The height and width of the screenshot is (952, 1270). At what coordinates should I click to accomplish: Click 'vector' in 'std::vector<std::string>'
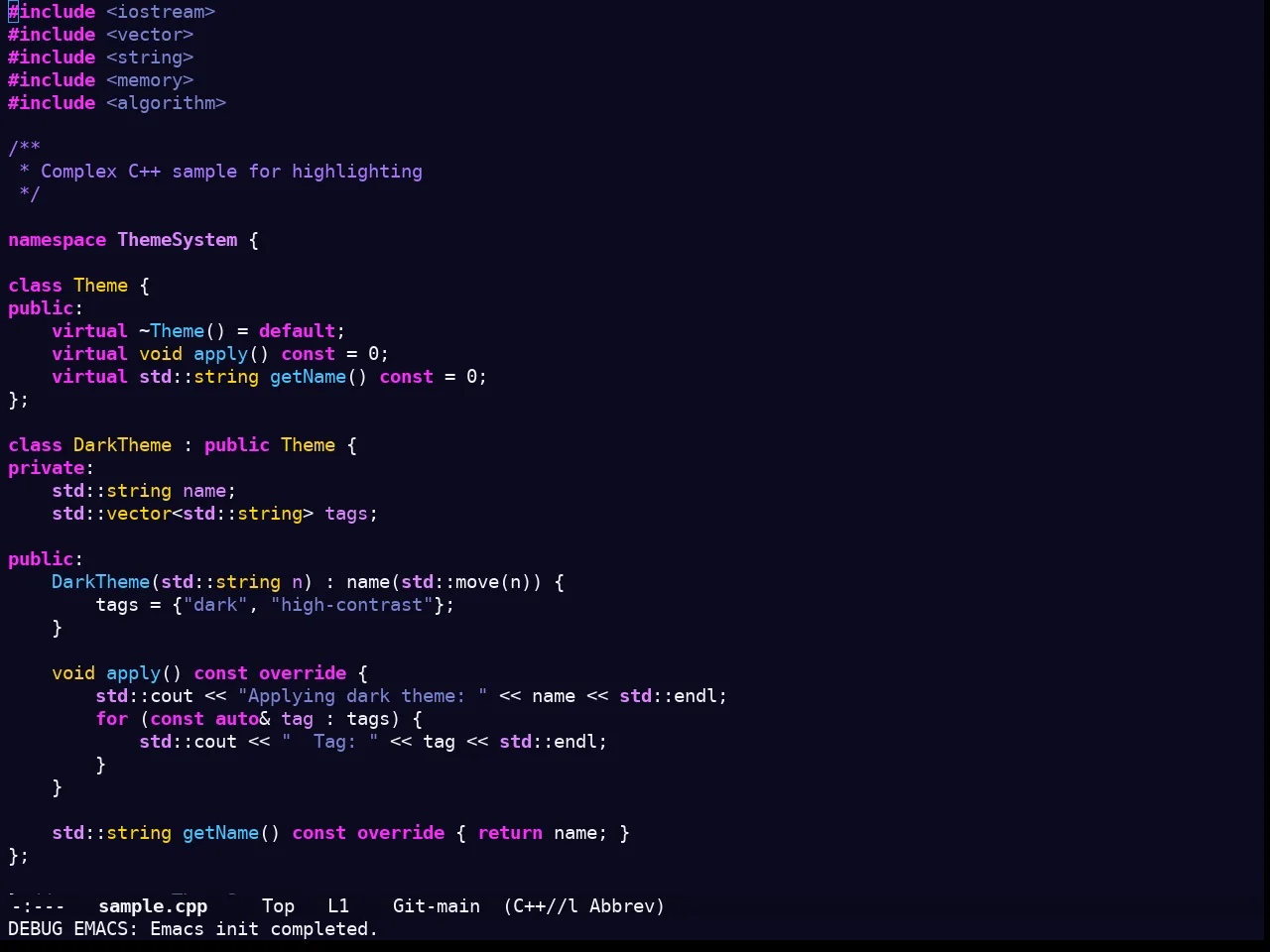pyautogui.click(x=139, y=514)
